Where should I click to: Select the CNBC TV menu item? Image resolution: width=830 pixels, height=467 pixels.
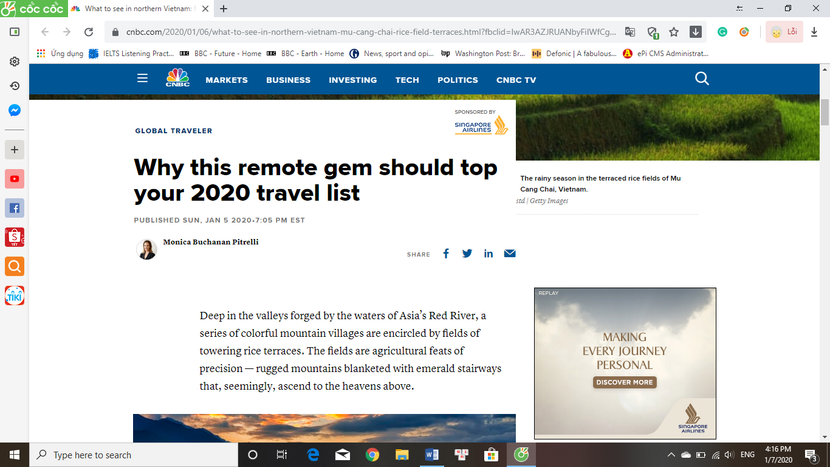[x=516, y=80]
